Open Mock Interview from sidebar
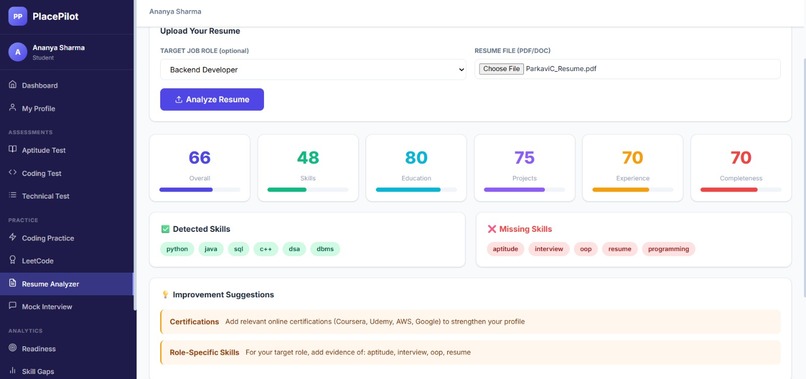This screenshot has width=806, height=379. (x=67, y=306)
